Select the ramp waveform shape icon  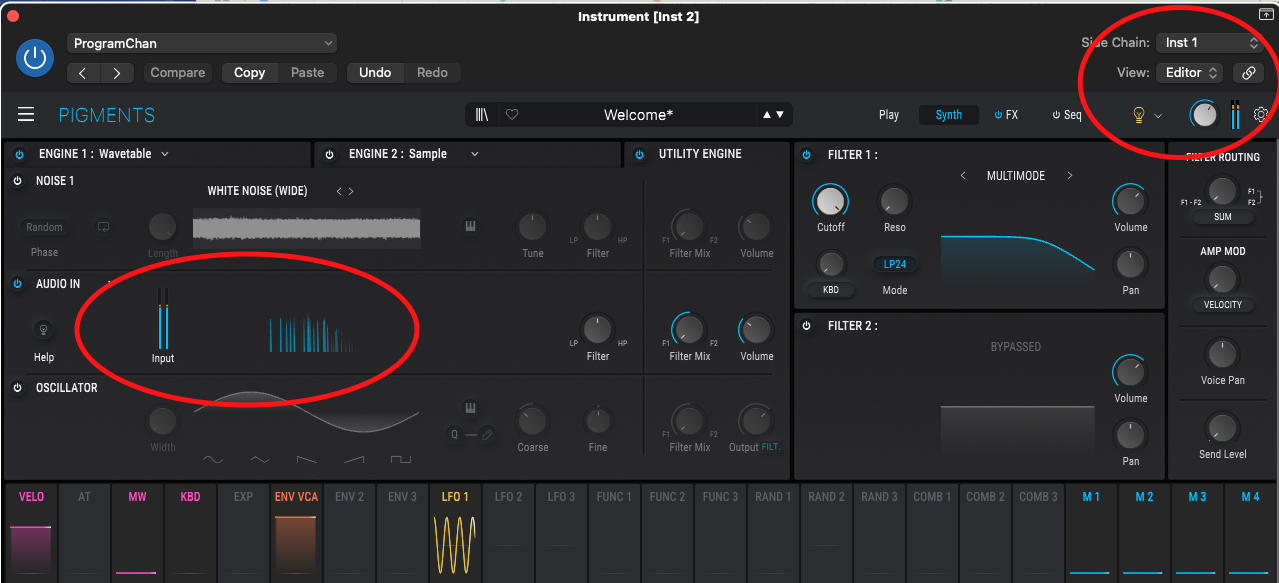[x=354, y=460]
